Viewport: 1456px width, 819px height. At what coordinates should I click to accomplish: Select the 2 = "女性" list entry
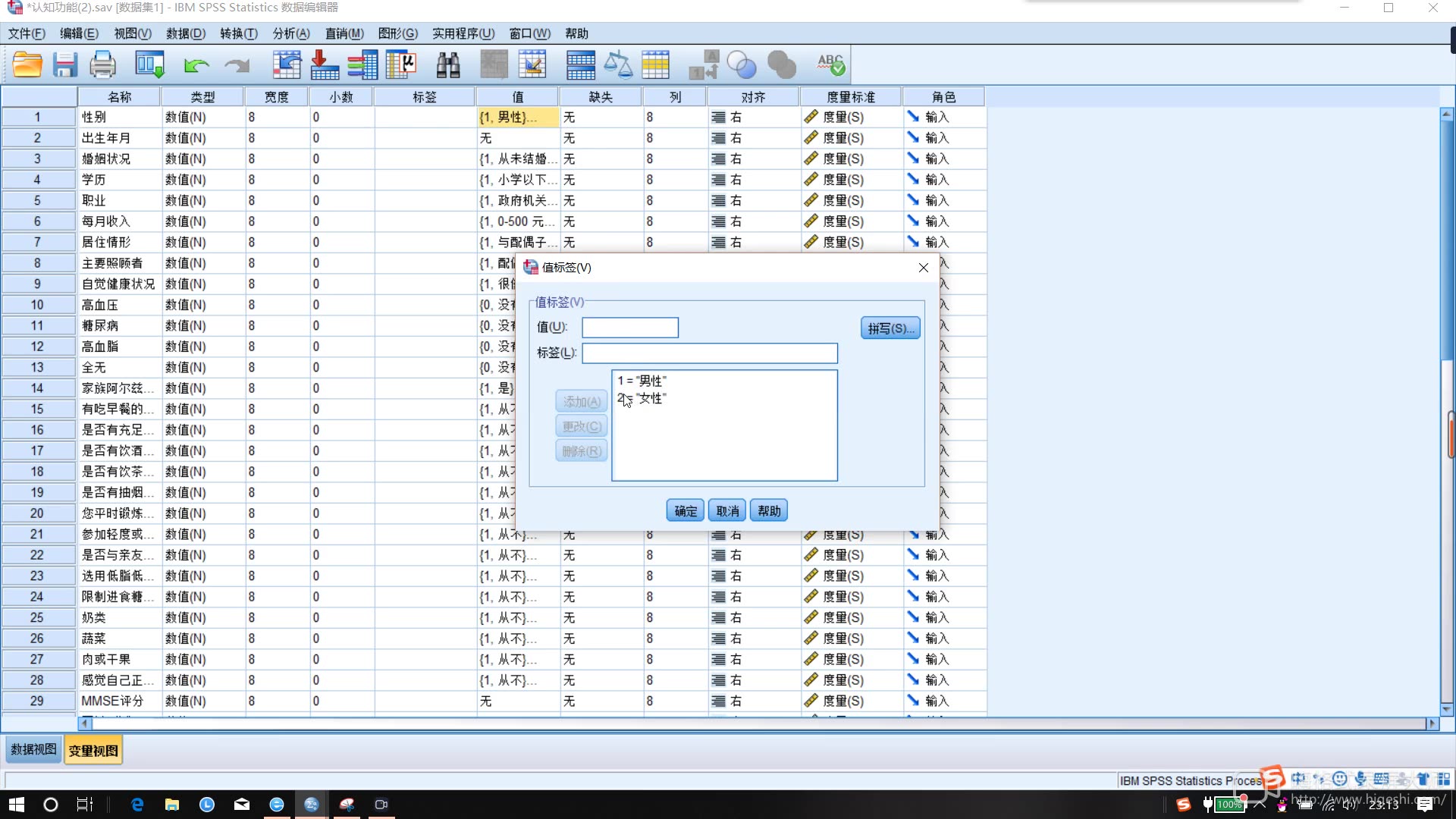pyautogui.click(x=643, y=398)
